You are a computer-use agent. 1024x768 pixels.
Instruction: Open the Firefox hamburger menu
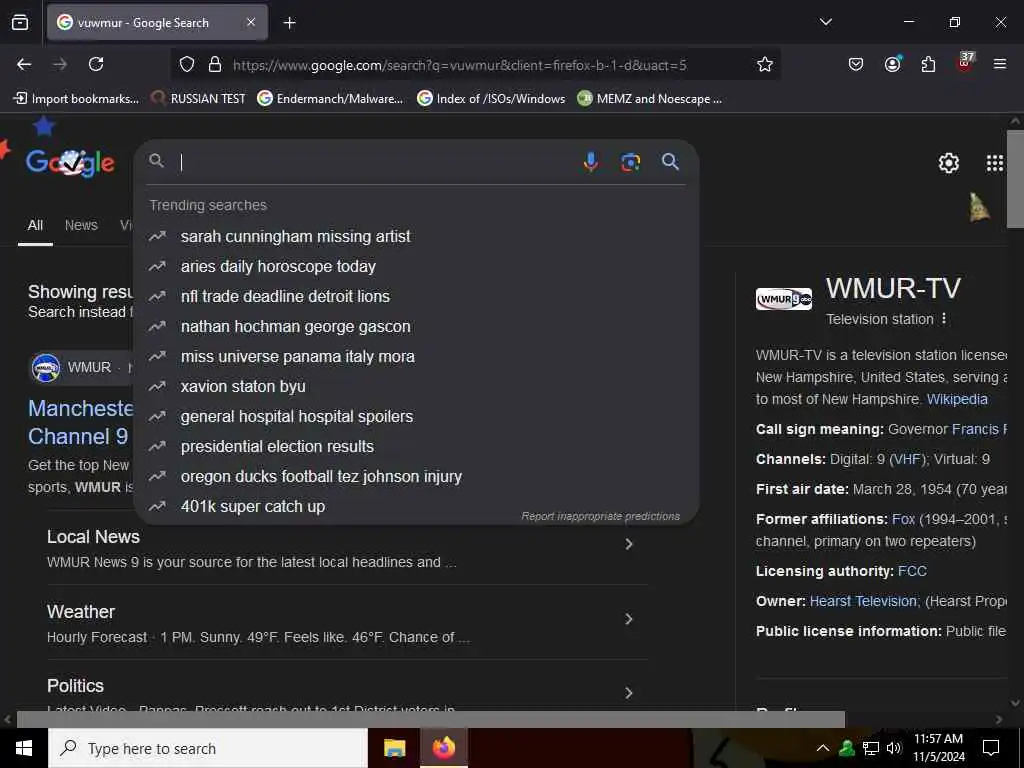coord(1000,64)
